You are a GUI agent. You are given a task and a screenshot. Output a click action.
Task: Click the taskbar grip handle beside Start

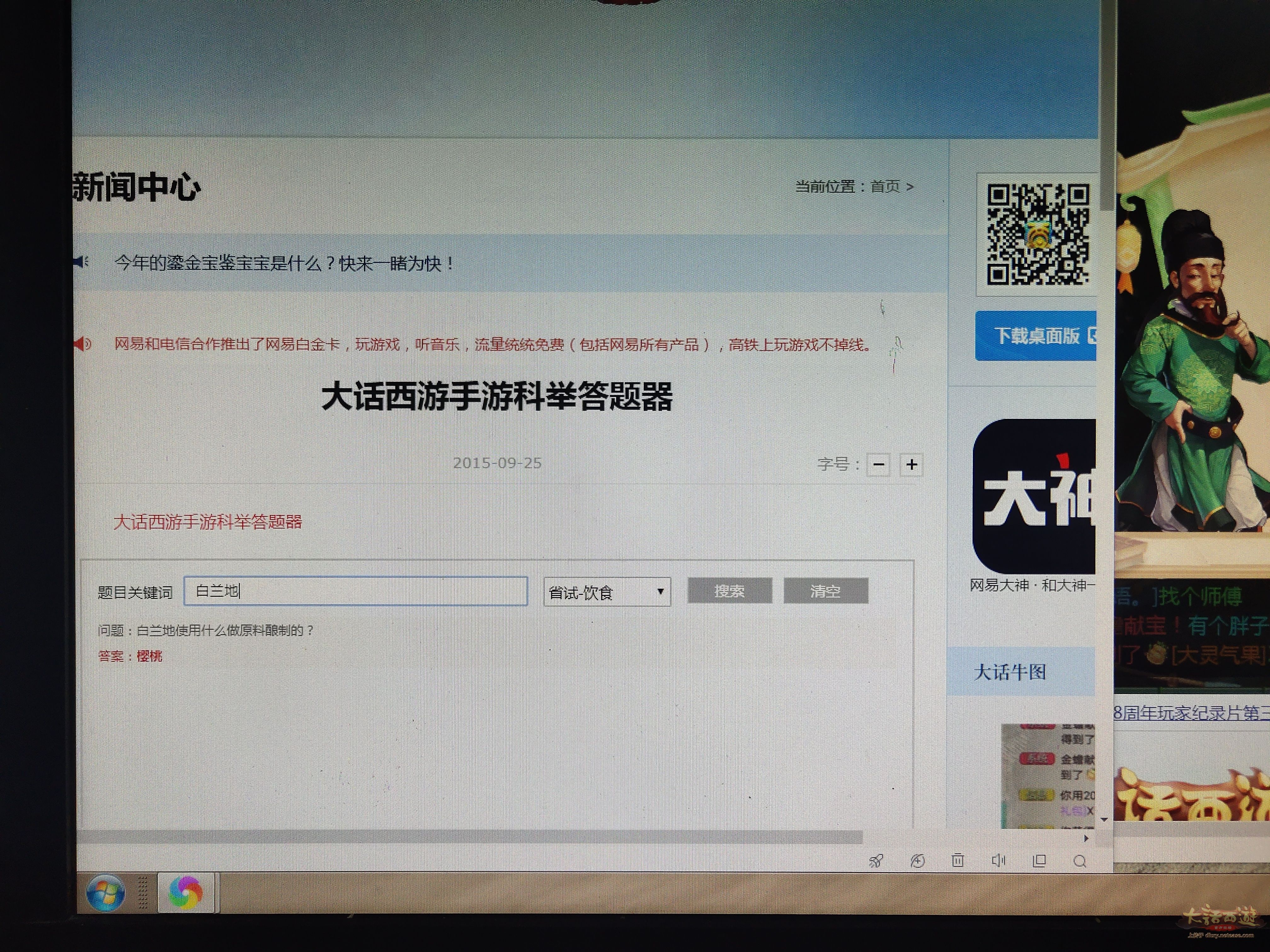pos(143,892)
